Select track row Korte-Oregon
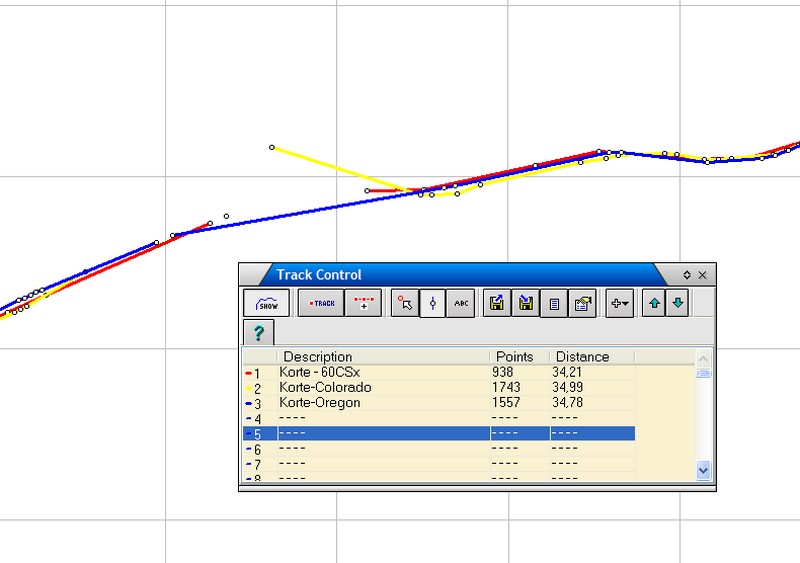Image resolution: width=800 pixels, height=563 pixels. [x=439, y=403]
